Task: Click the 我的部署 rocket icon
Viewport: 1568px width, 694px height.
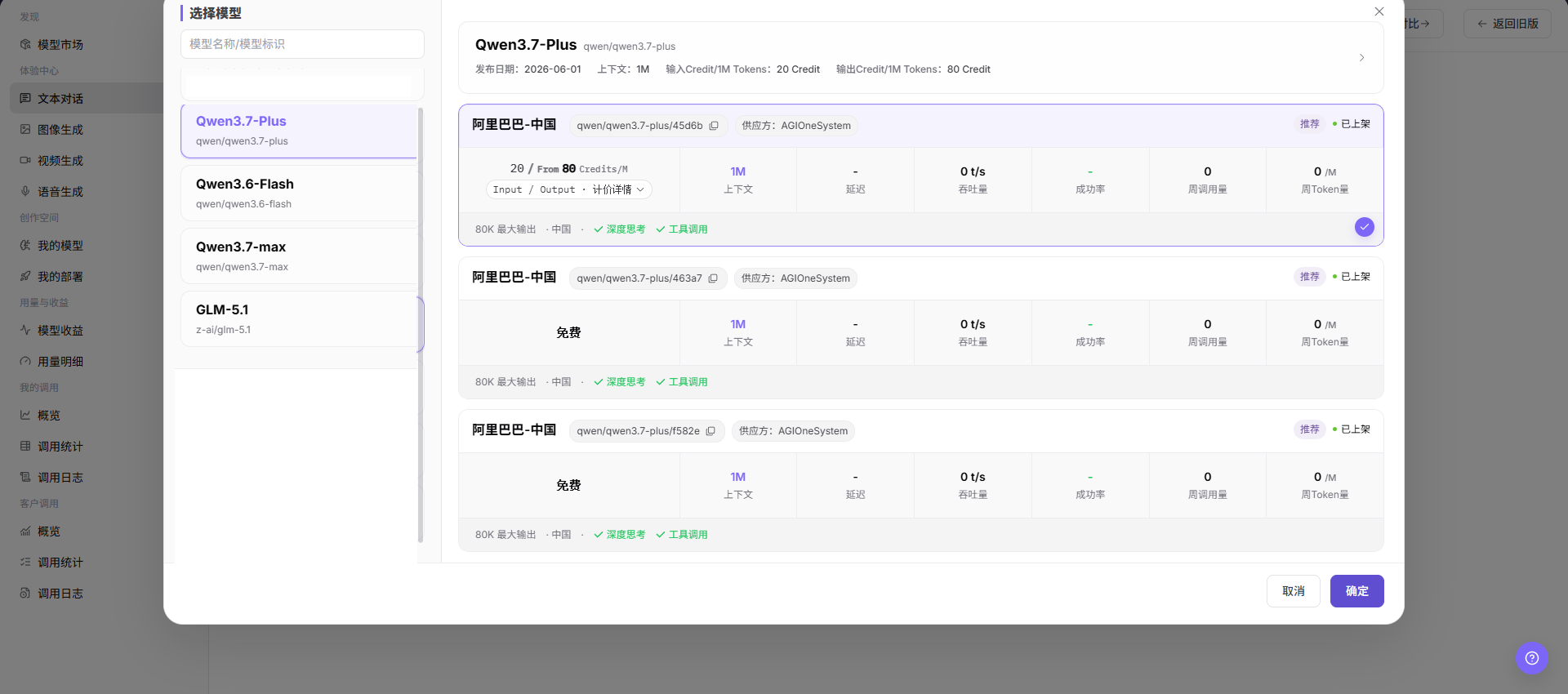Action: pos(25,277)
